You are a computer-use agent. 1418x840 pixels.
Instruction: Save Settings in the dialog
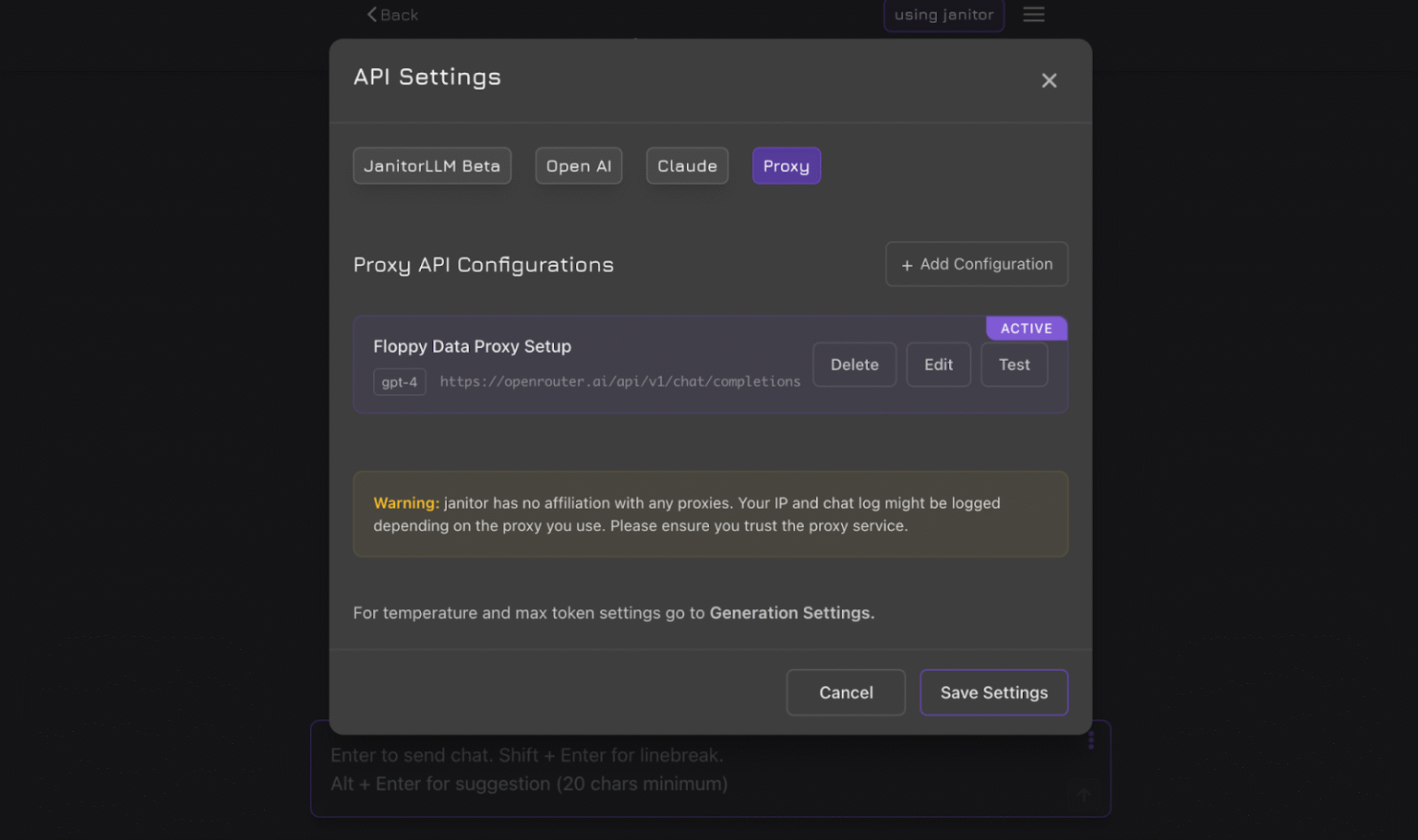(993, 692)
